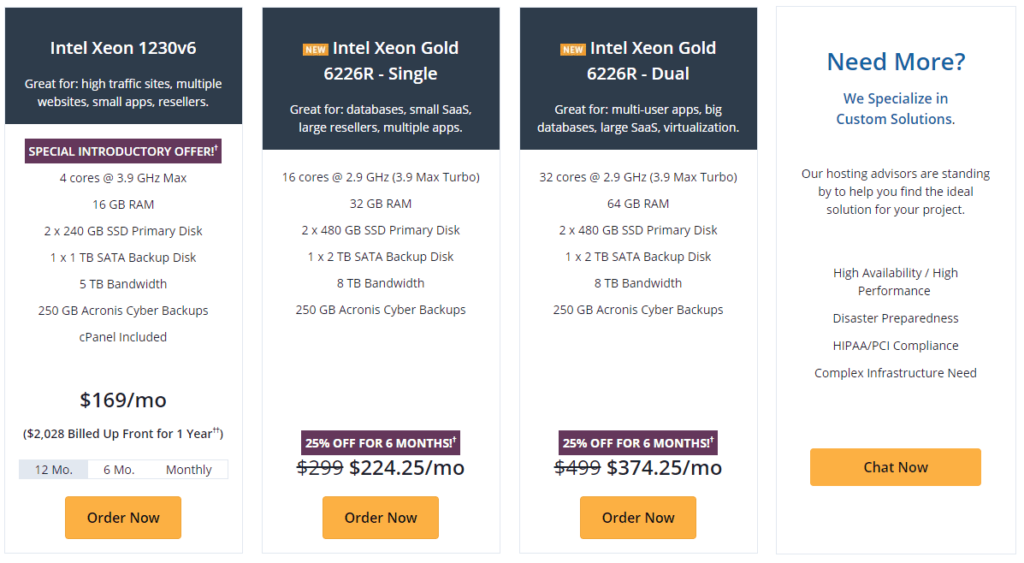Screen dimensions: 1024x563
Task: Switch billing term to Monthly
Action: pos(189,470)
